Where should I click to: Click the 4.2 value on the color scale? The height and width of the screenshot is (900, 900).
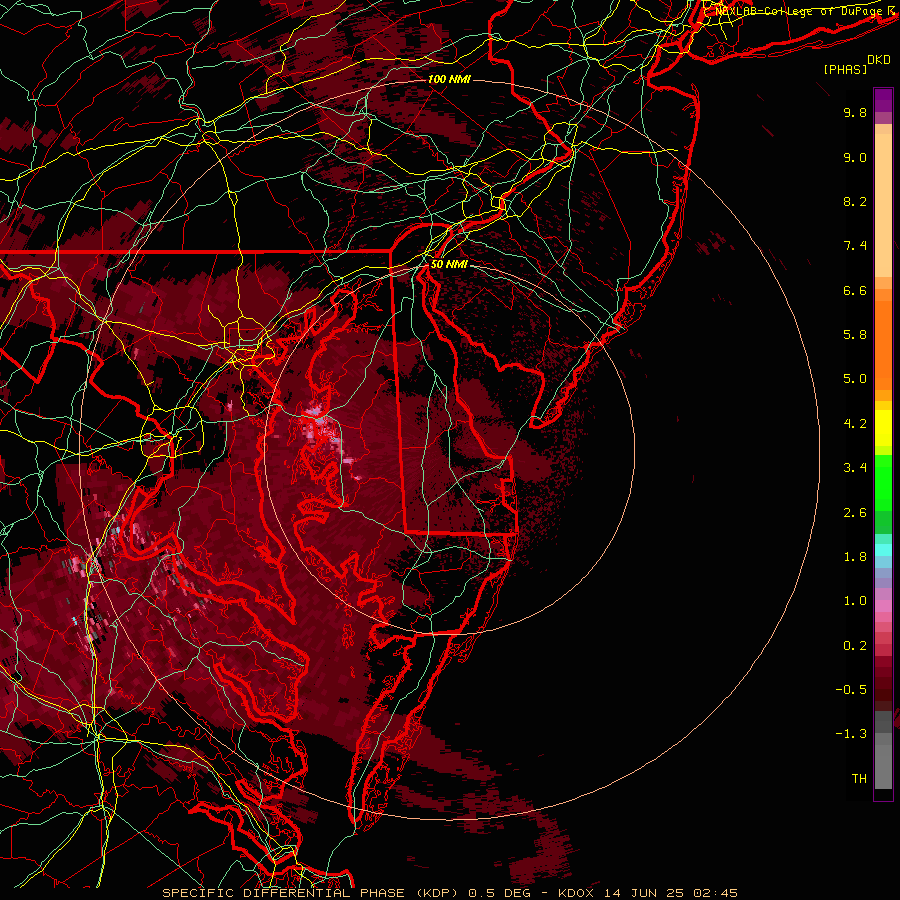click(x=855, y=424)
